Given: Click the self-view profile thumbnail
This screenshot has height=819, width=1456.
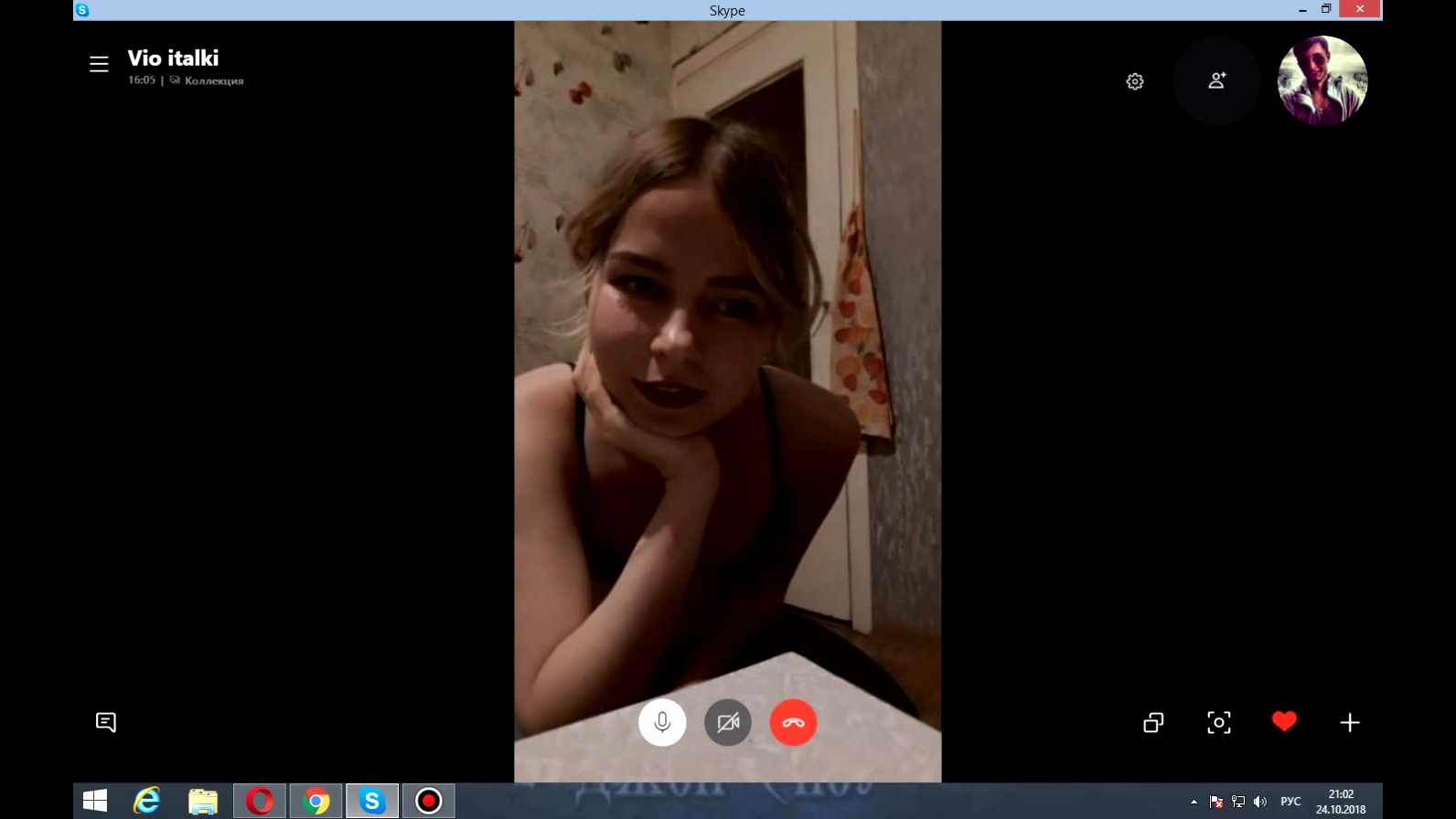Looking at the screenshot, I should [x=1322, y=80].
